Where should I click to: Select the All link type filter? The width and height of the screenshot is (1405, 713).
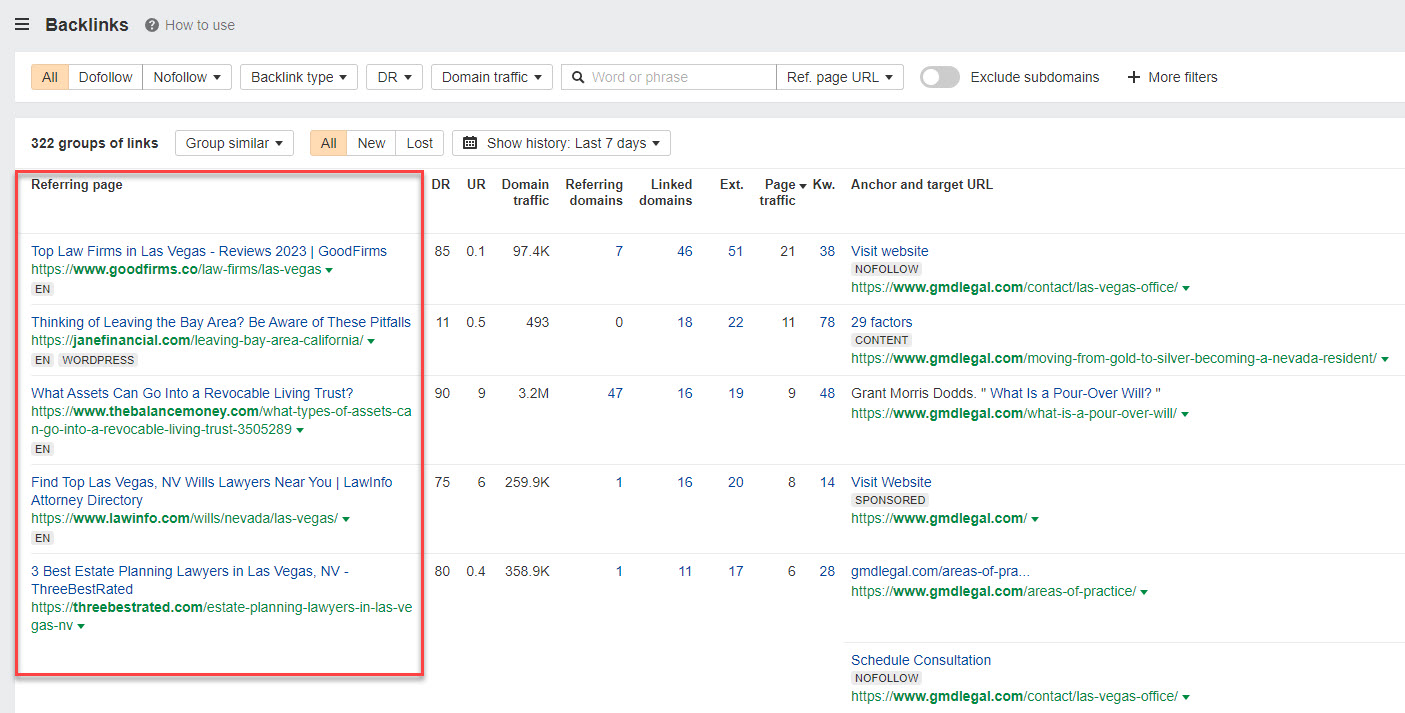click(50, 77)
